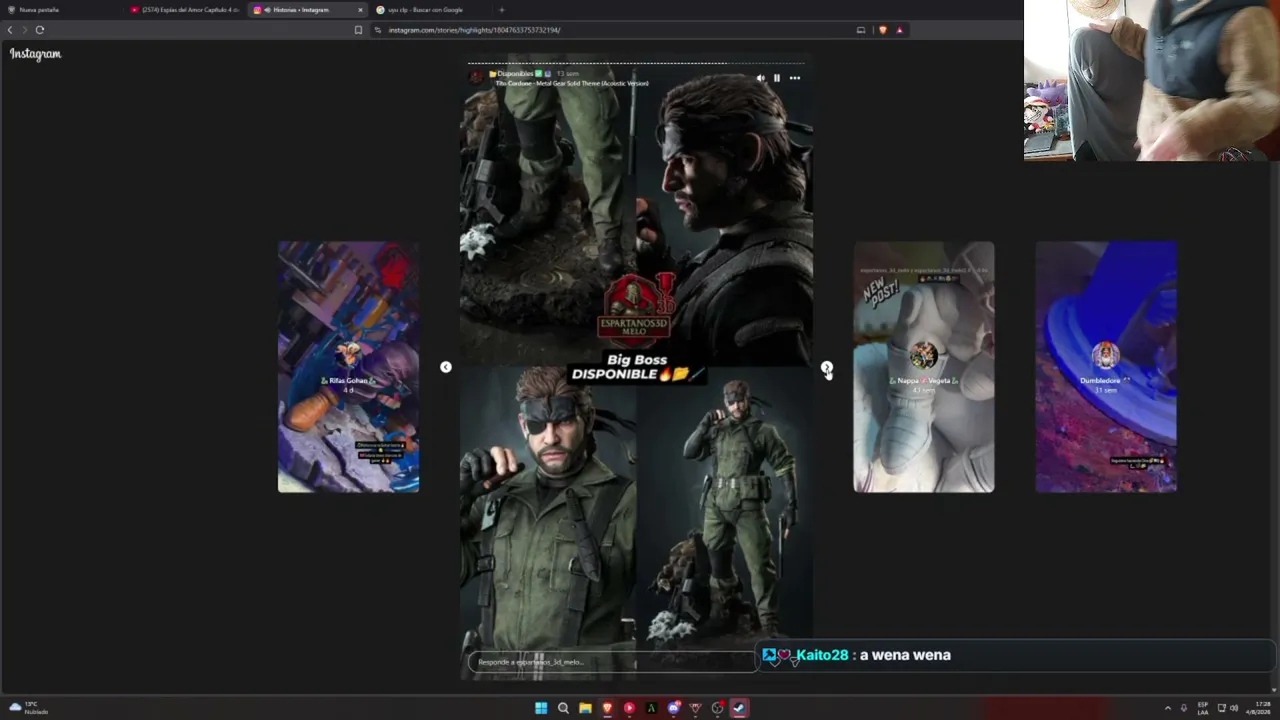This screenshot has width=1280, height=720.
Task: Switch to the Espías del Amor YouTube tab
Action: point(186,10)
